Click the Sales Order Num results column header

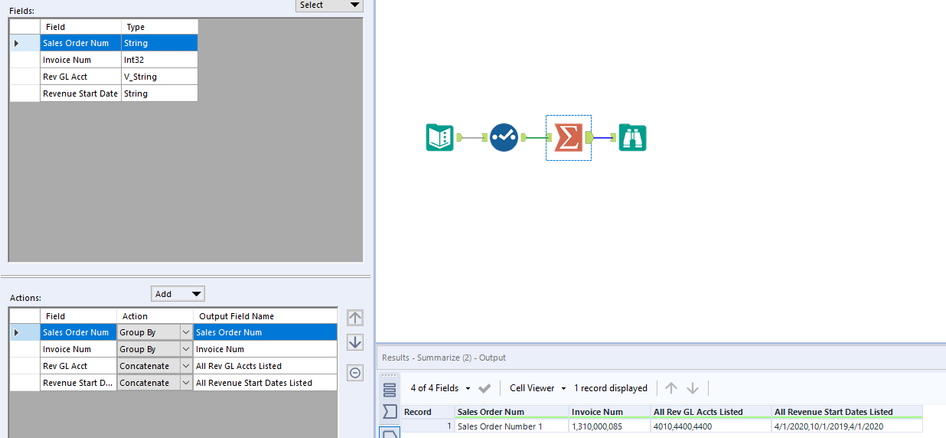point(512,412)
